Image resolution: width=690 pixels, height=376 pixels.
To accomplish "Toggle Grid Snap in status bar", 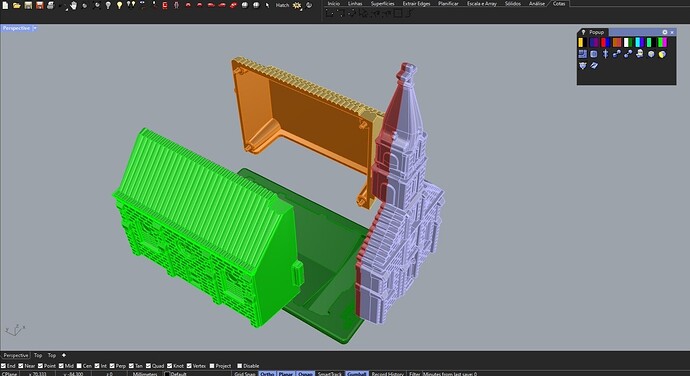I will pos(245,373).
